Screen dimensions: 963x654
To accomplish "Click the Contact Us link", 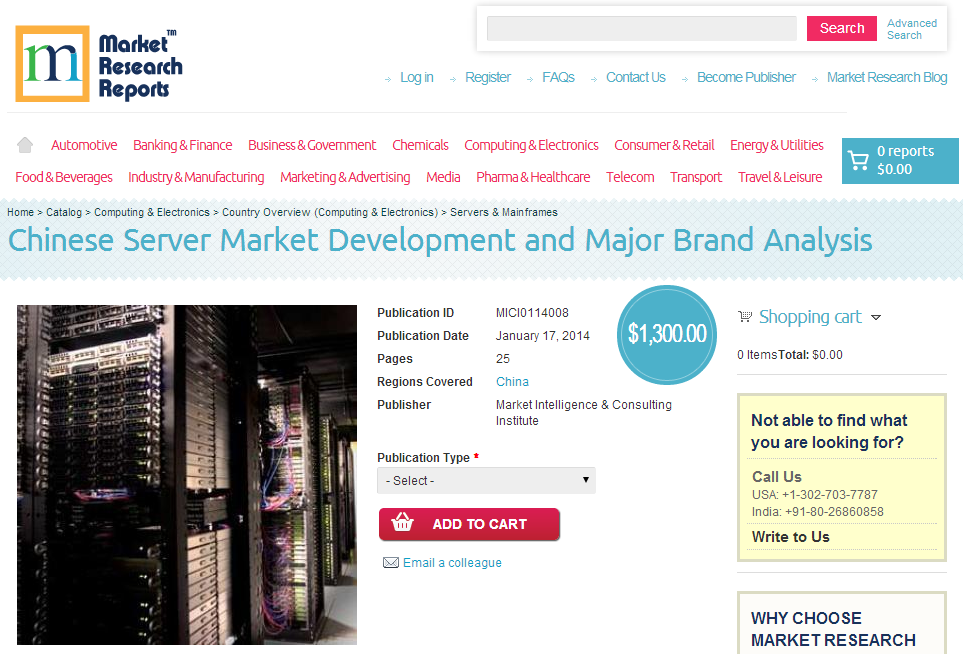I will (x=636, y=77).
